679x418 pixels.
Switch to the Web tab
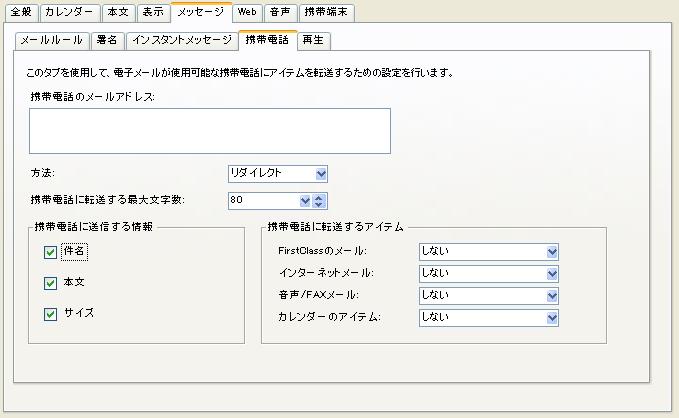click(x=247, y=12)
